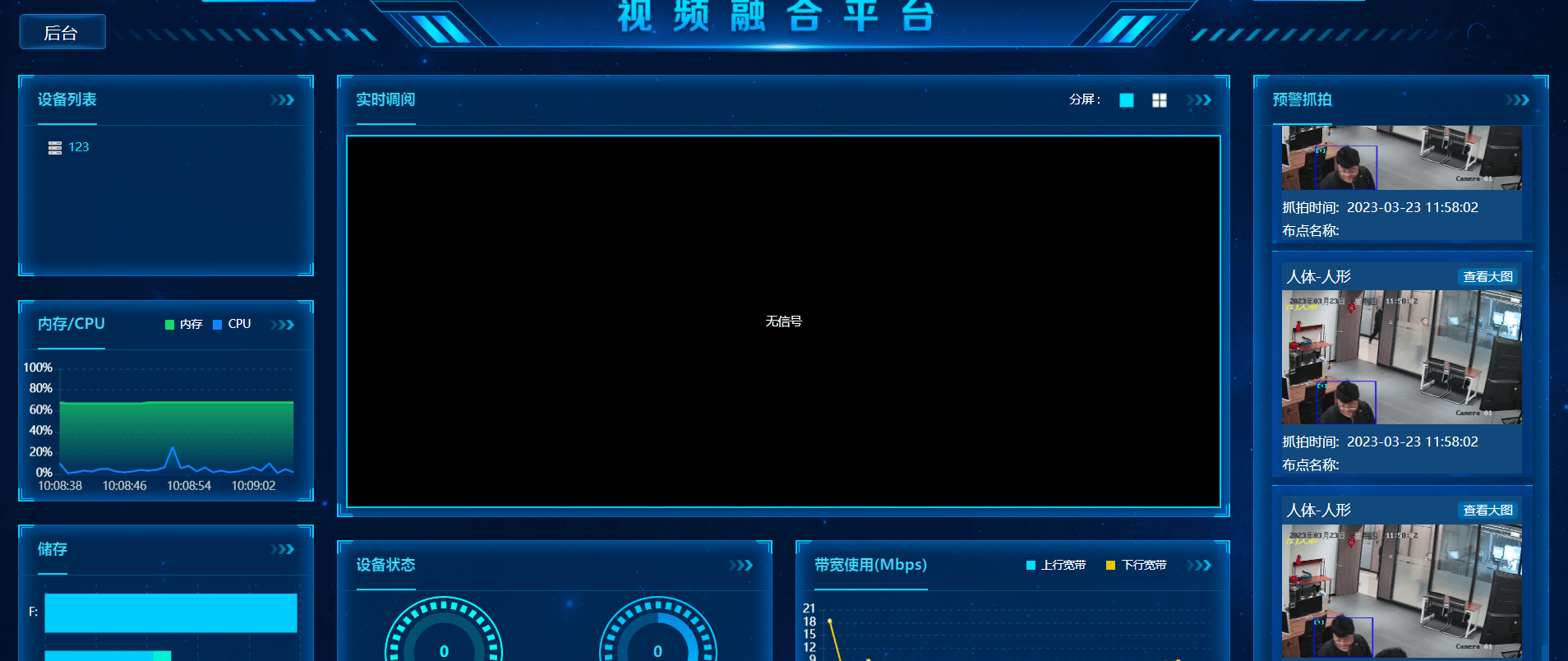This screenshot has width=1568, height=661.
Task: Toggle the 内存 legend item
Action: [184, 324]
